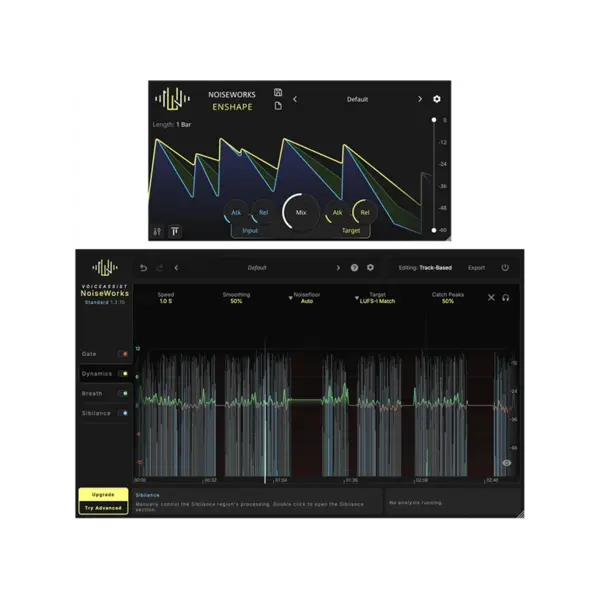Go to next preset in EnShape
Viewport: 600px width, 600px height.
[x=420, y=99]
